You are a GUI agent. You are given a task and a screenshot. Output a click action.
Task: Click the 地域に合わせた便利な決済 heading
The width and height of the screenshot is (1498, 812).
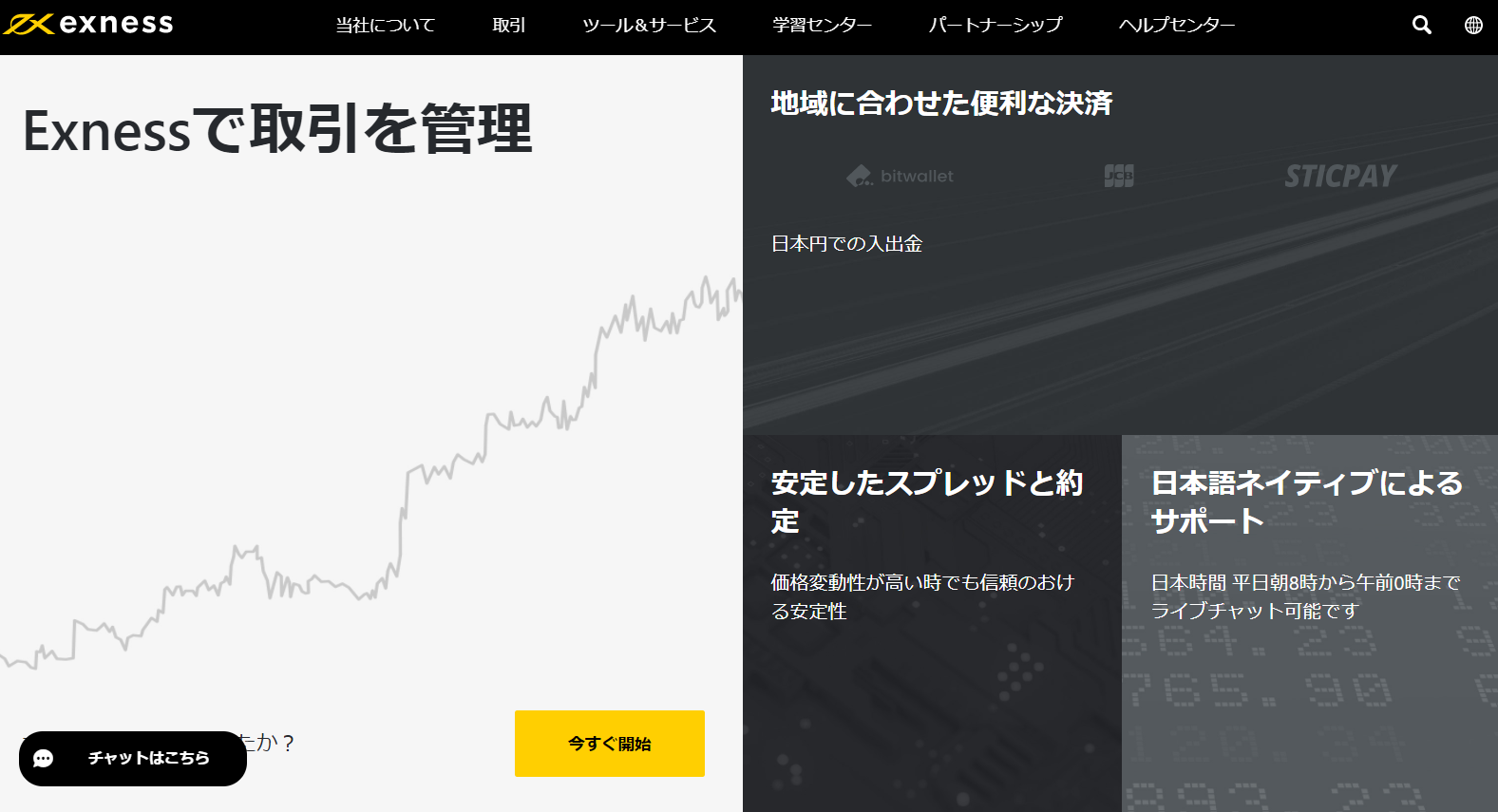point(941,103)
